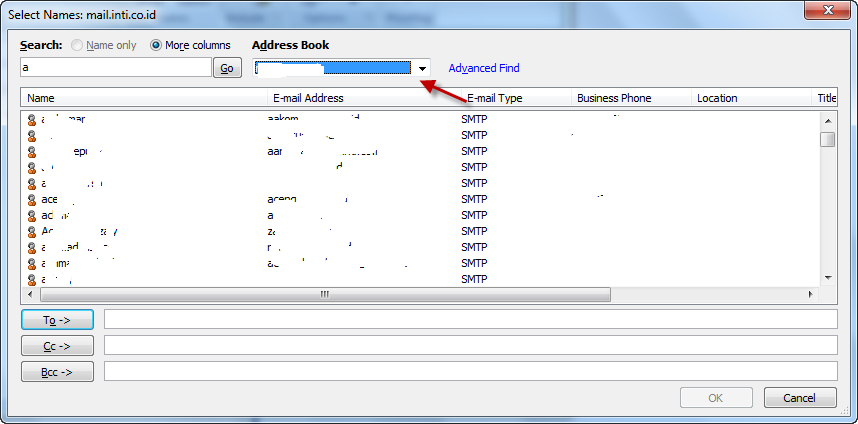Click the vertical scrollbar down arrow
This screenshot has width=858, height=424.
click(827, 277)
